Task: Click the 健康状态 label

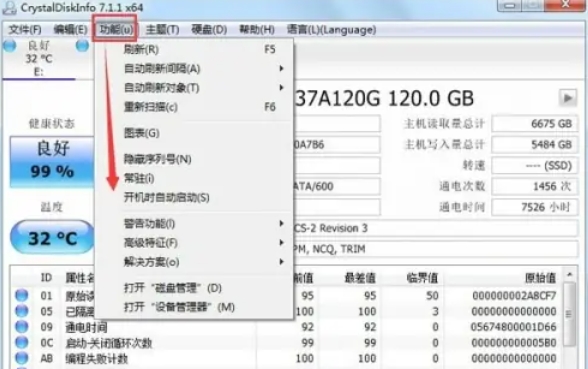Action: (x=52, y=123)
